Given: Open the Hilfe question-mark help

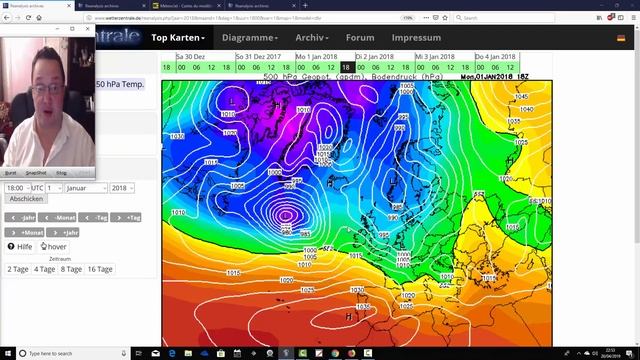Looking at the screenshot, I should pos(20,247).
